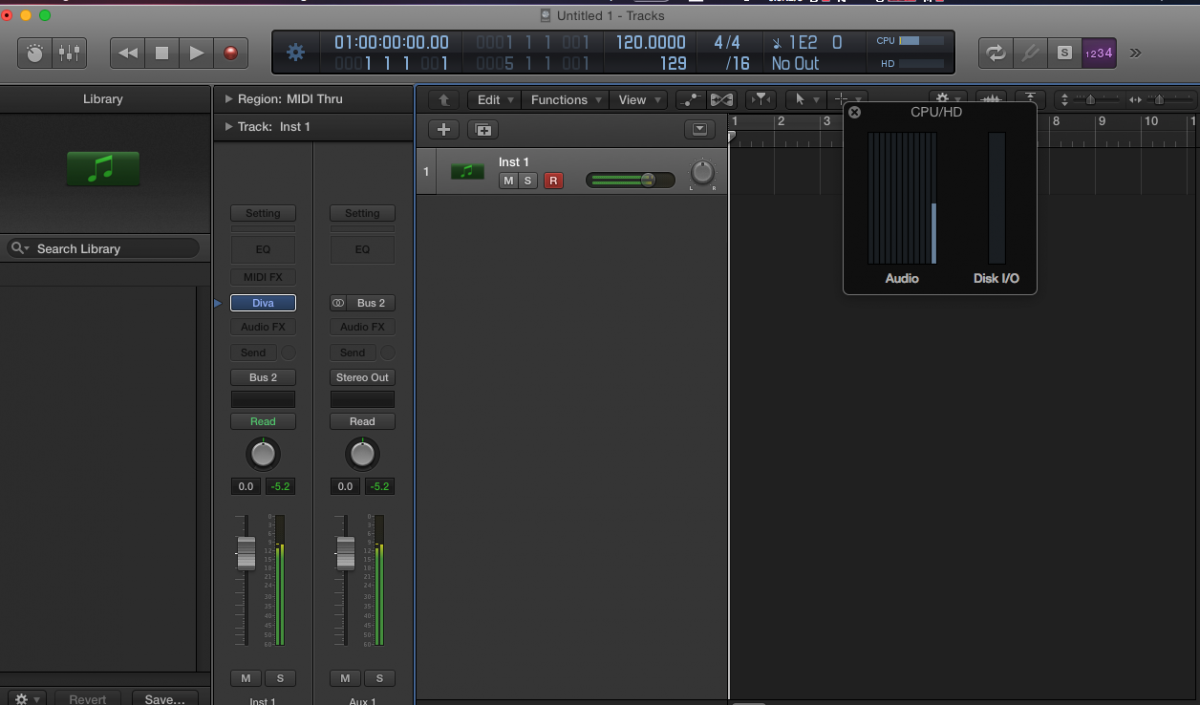Screen dimensions: 1200x705
Task: Click the Flex view icon
Action: click(x=721, y=100)
